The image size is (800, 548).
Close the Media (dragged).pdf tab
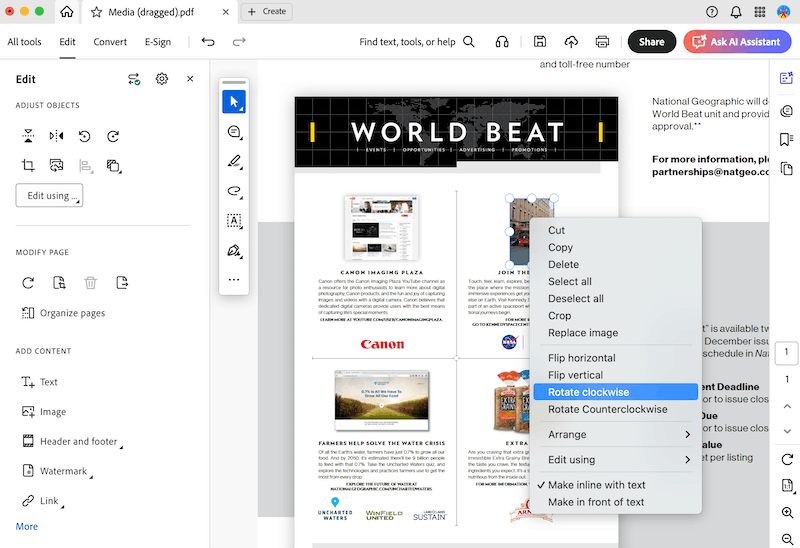coord(226,12)
